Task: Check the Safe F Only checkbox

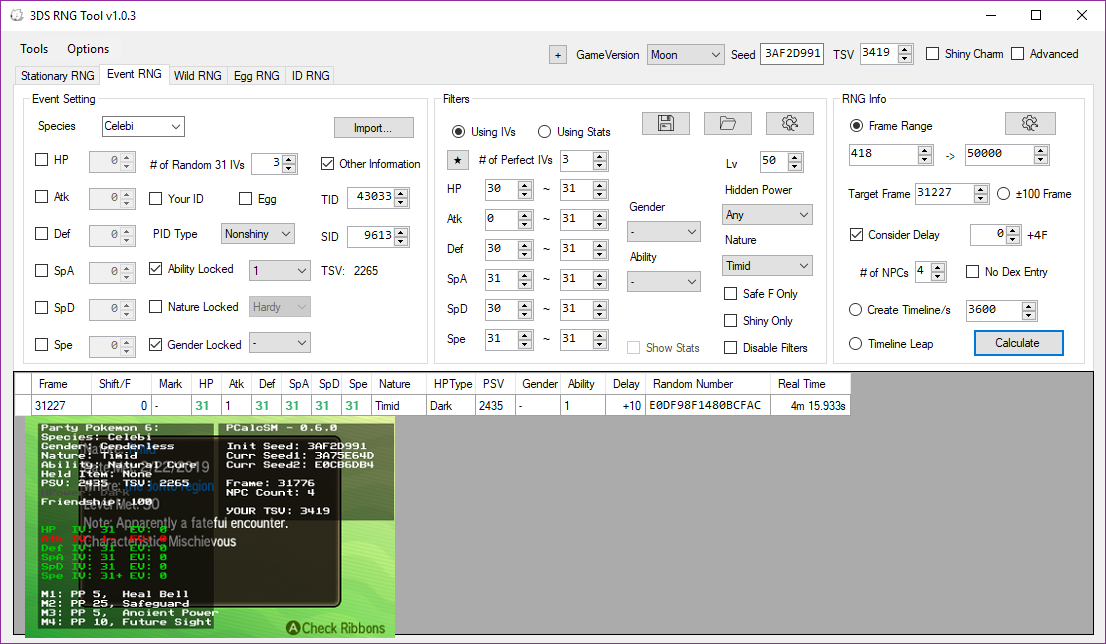Action: (x=731, y=293)
